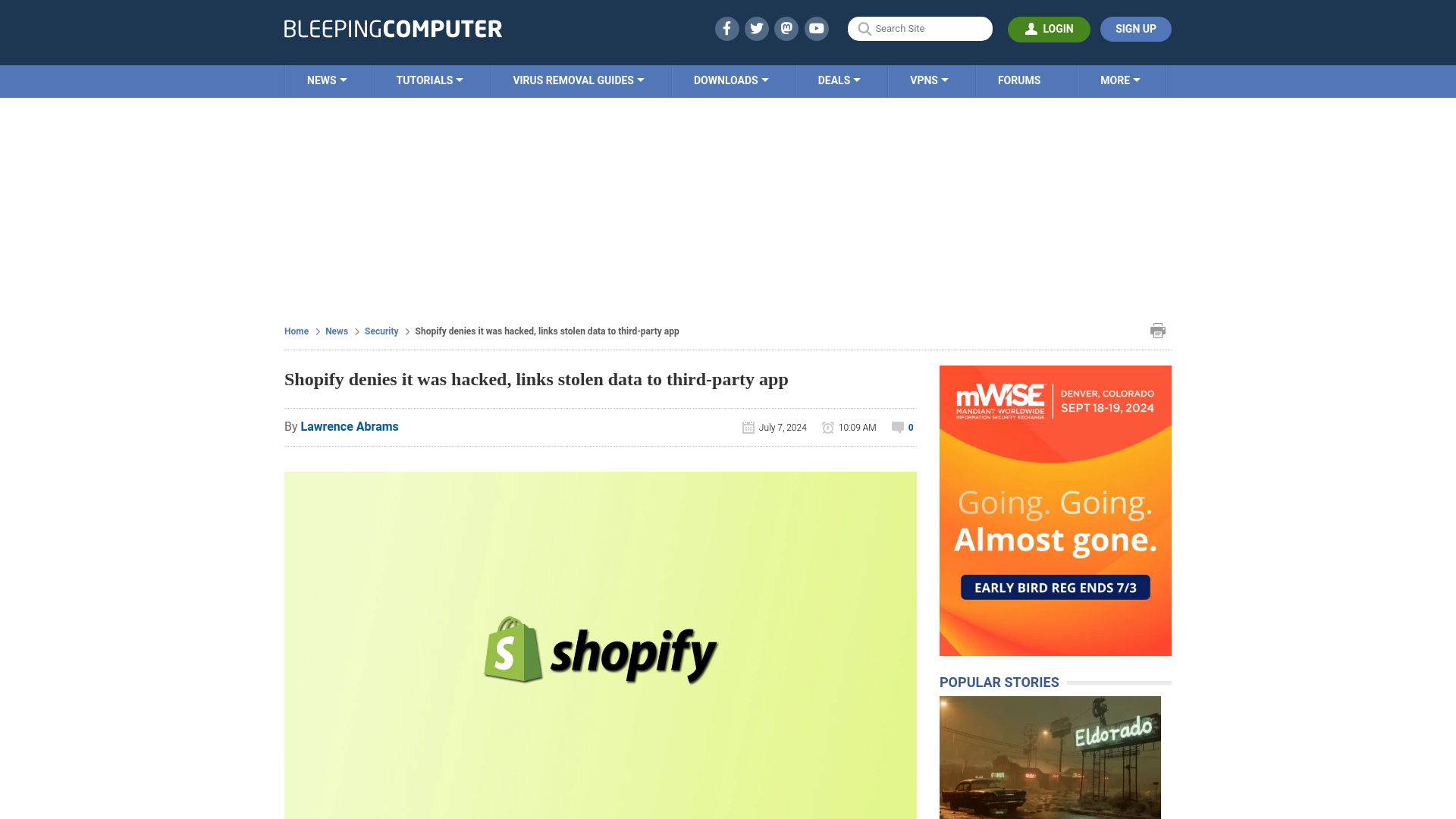Click the Security breadcrumb link
This screenshot has width=1456, height=819.
381,331
